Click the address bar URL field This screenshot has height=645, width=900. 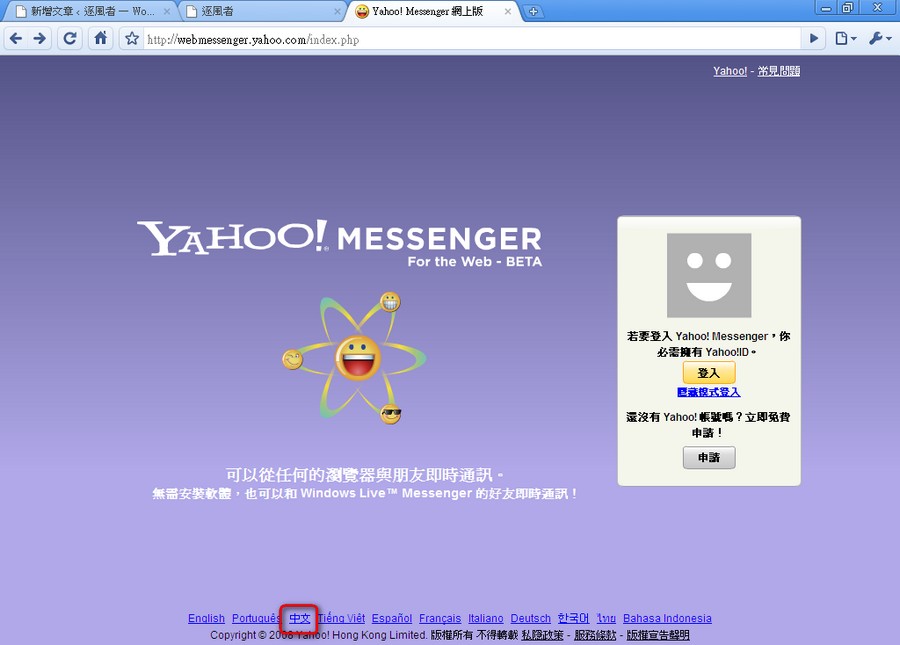pyautogui.click(x=471, y=39)
